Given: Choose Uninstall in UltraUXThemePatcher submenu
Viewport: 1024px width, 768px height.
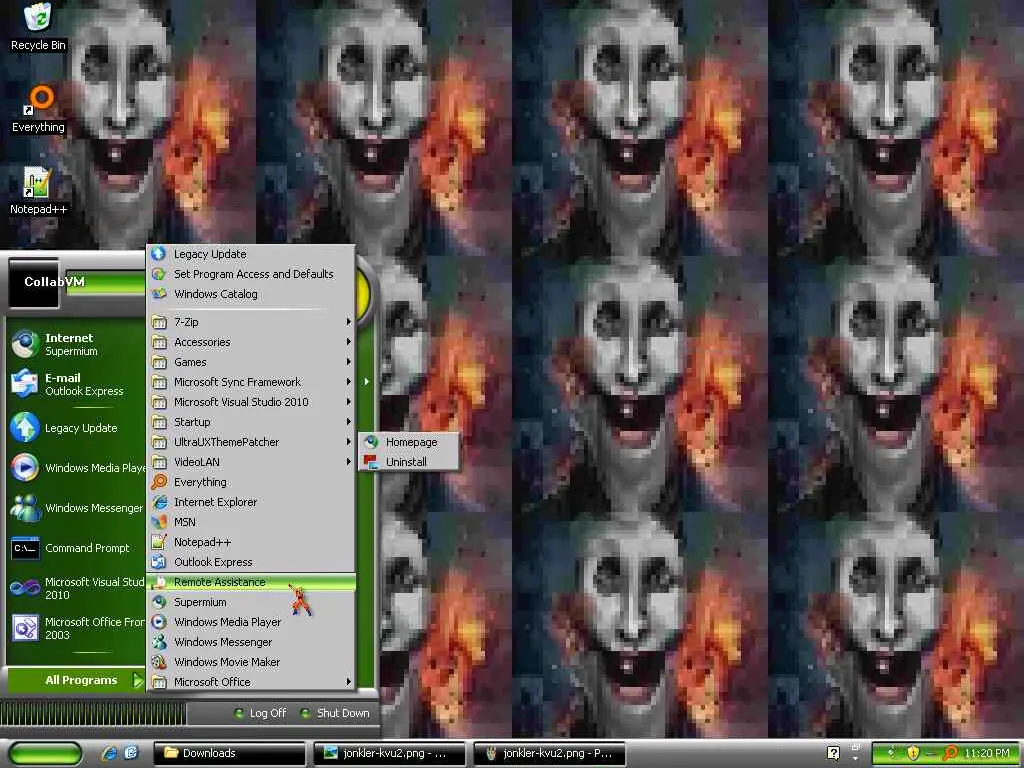Looking at the screenshot, I should pos(409,462).
